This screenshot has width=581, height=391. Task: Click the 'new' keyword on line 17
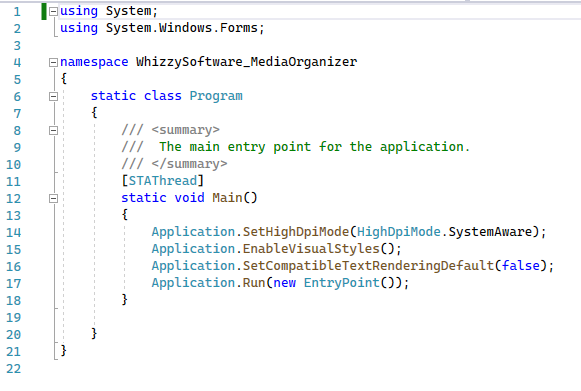(285, 283)
